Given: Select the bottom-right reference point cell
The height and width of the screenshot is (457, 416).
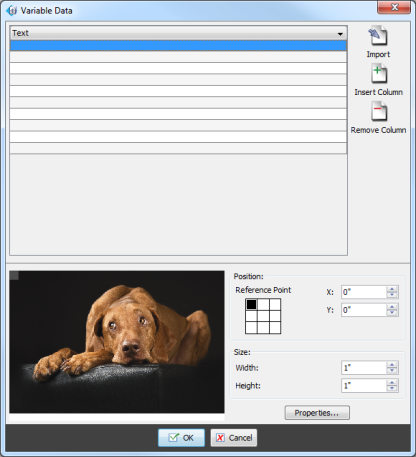Looking at the screenshot, I should click(x=275, y=328).
